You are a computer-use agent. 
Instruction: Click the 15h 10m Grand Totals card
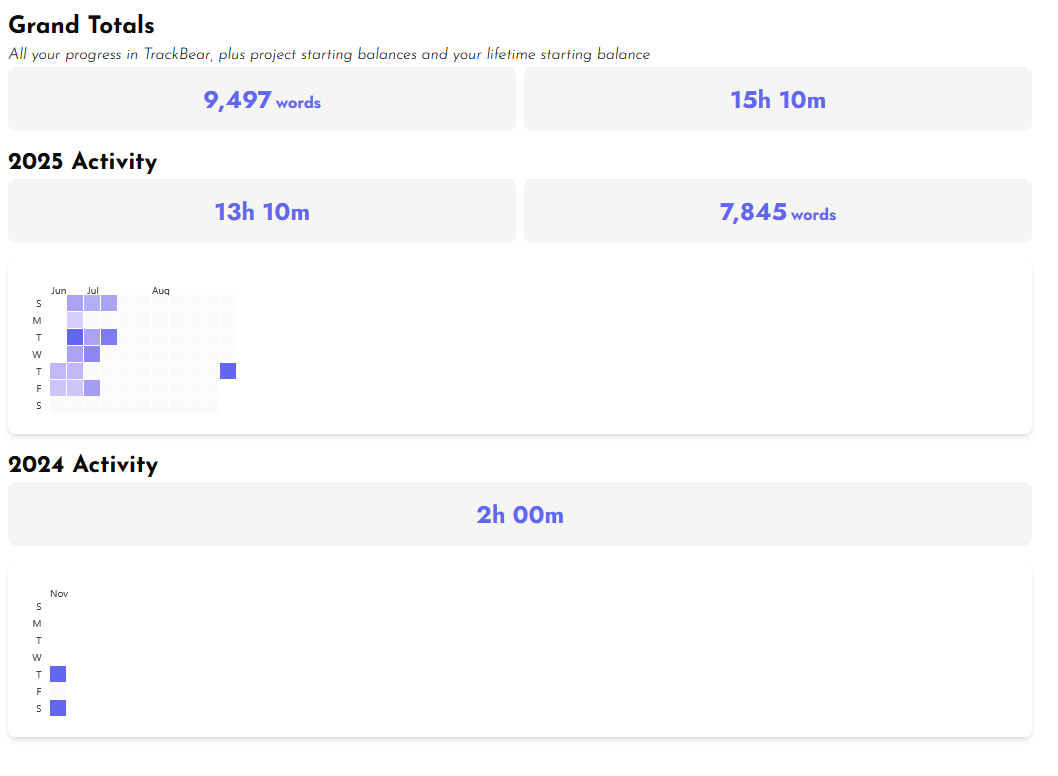pos(777,100)
